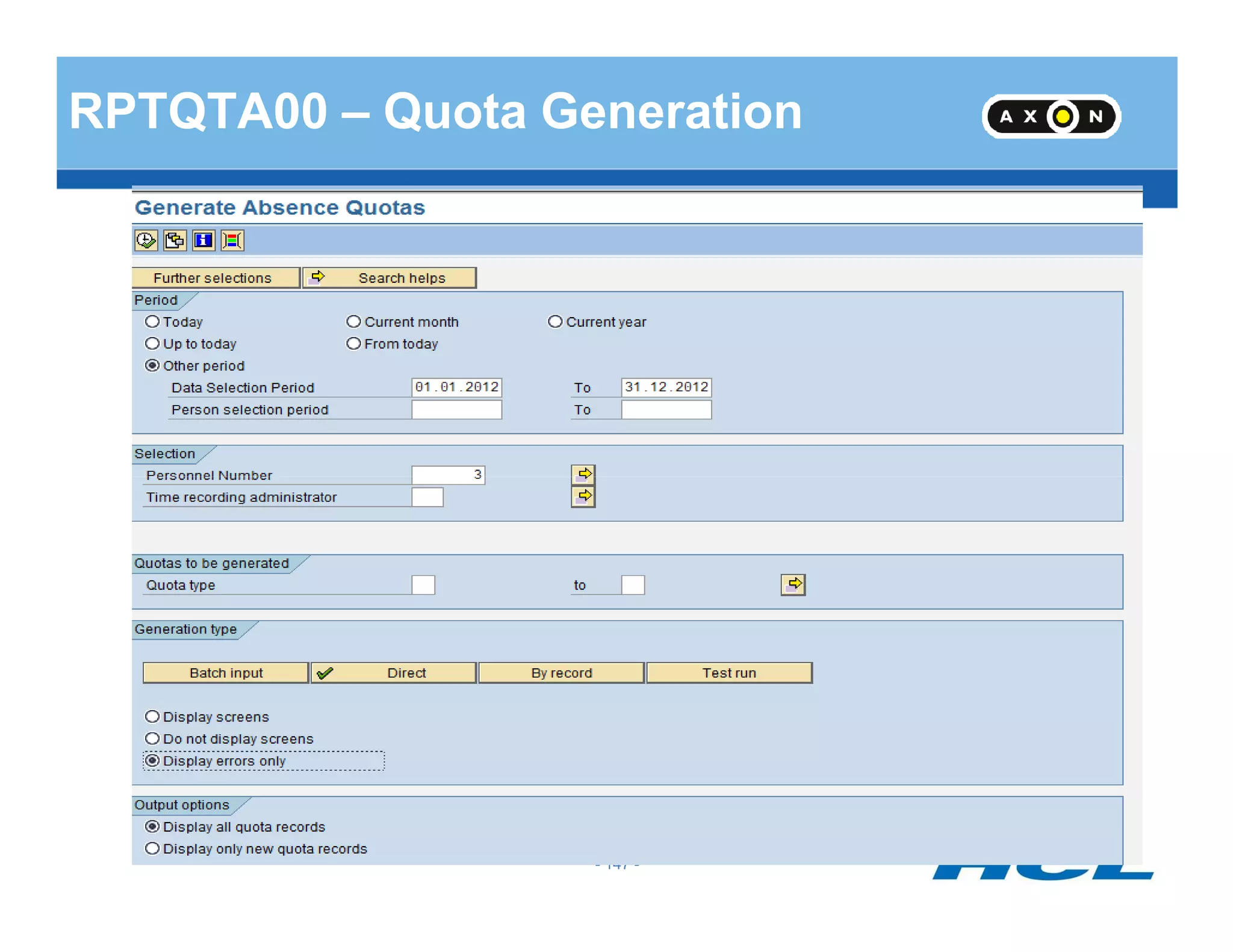Viewport: 1233px width, 952px height.
Task: Click the AXON logo on slide header
Action: pyautogui.click(x=1051, y=116)
